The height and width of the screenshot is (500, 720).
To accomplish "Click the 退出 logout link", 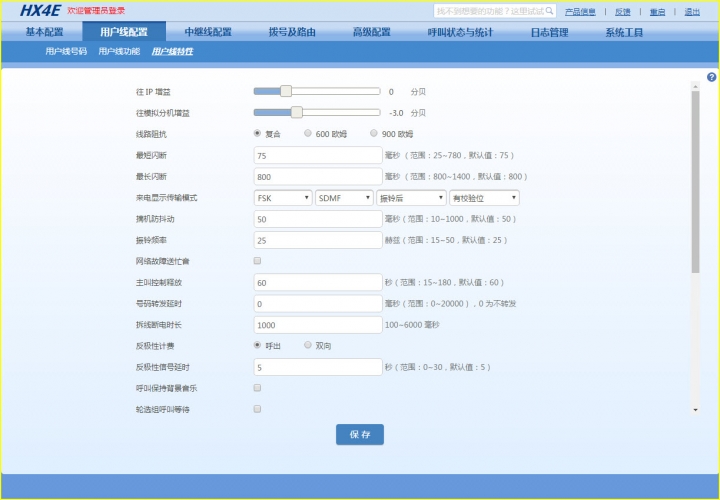I will (x=692, y=11).
